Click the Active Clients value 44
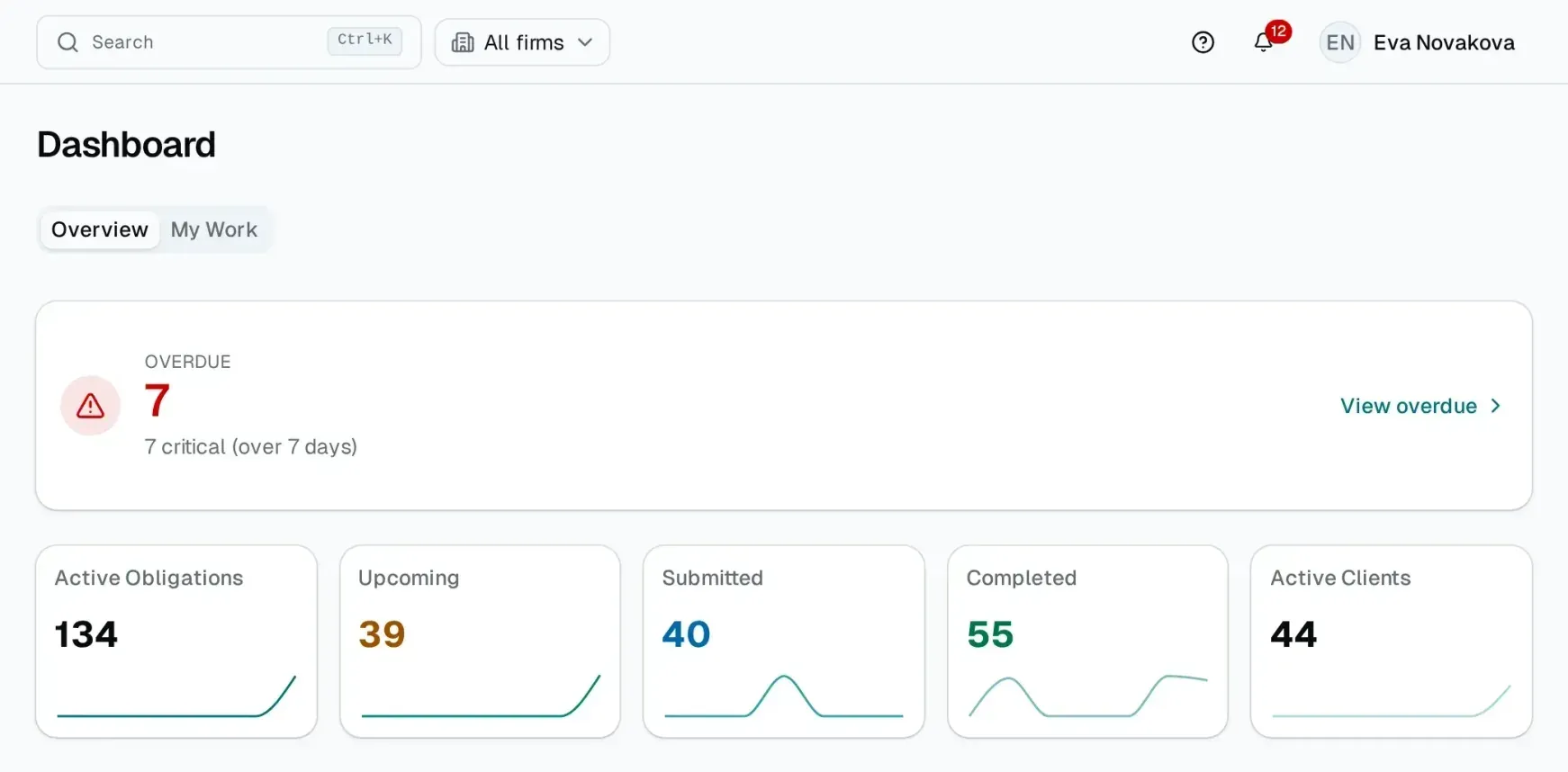 [1293, 634]
